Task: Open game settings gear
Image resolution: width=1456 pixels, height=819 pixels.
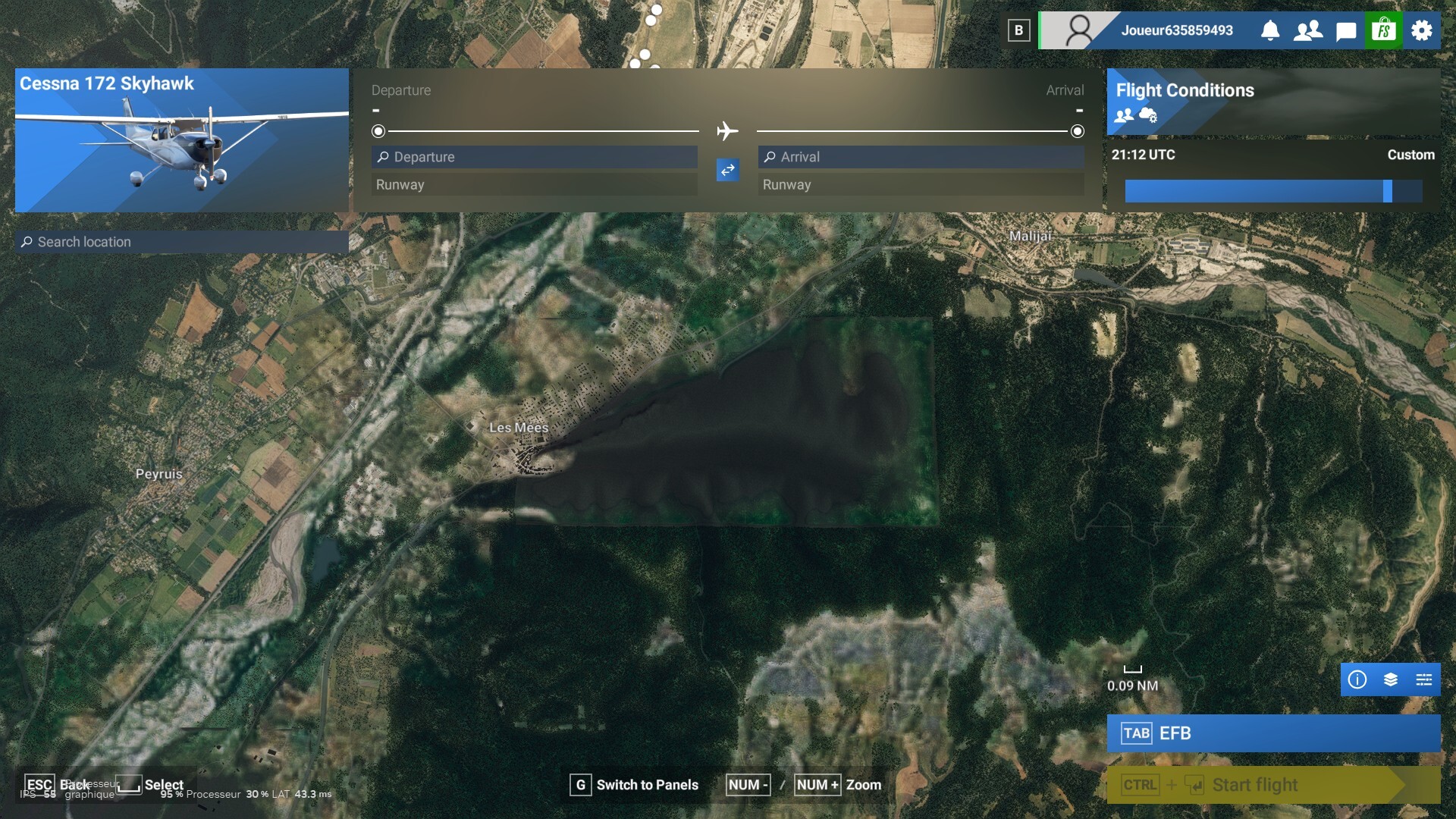Action: tap(1422, 30)
